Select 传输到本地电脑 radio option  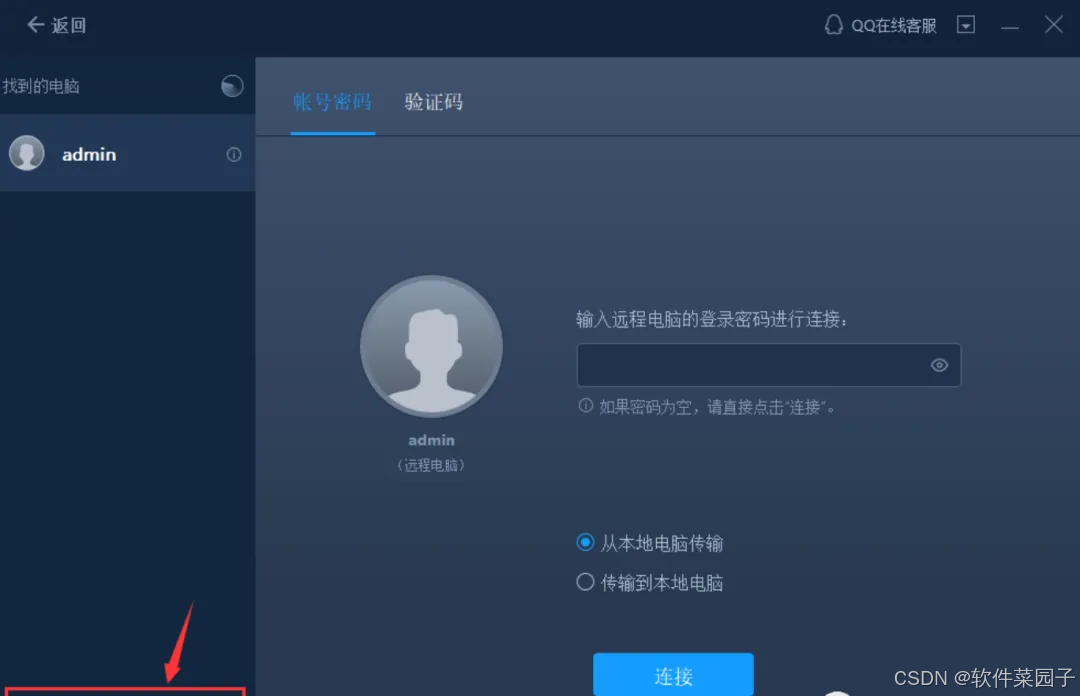(650, 583)
